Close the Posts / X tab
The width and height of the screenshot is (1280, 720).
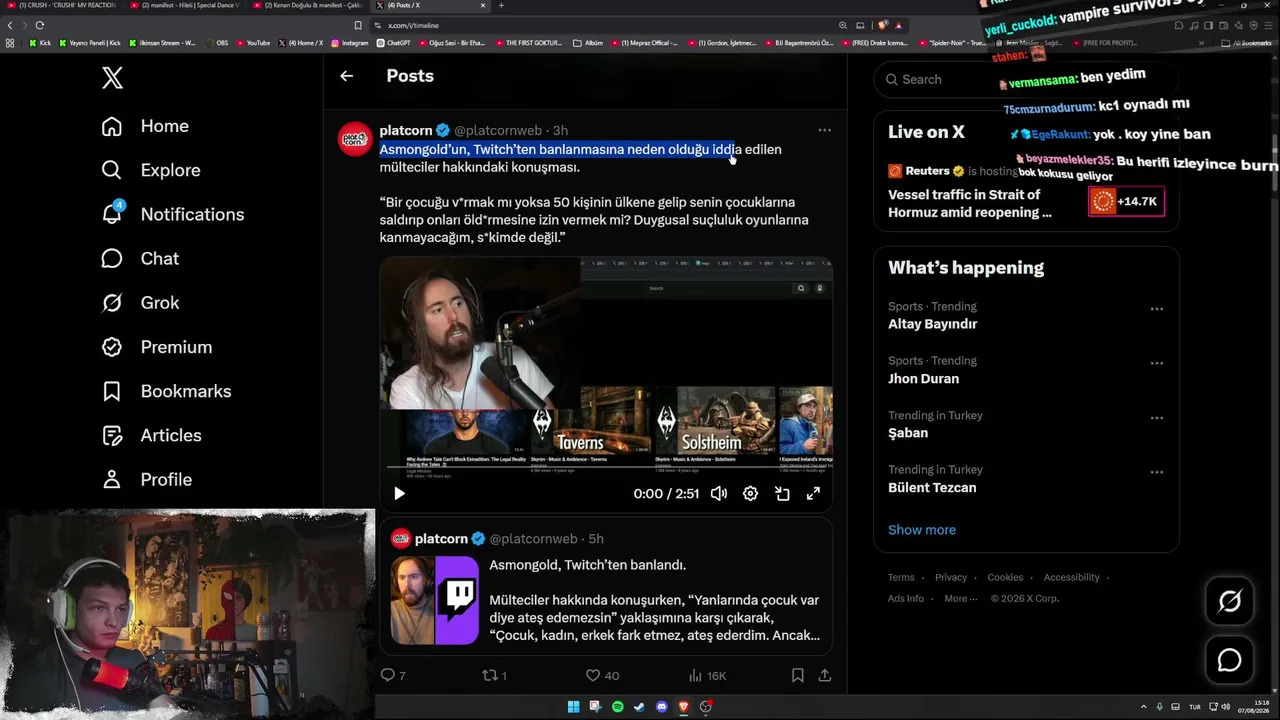[x=482, y=6]
